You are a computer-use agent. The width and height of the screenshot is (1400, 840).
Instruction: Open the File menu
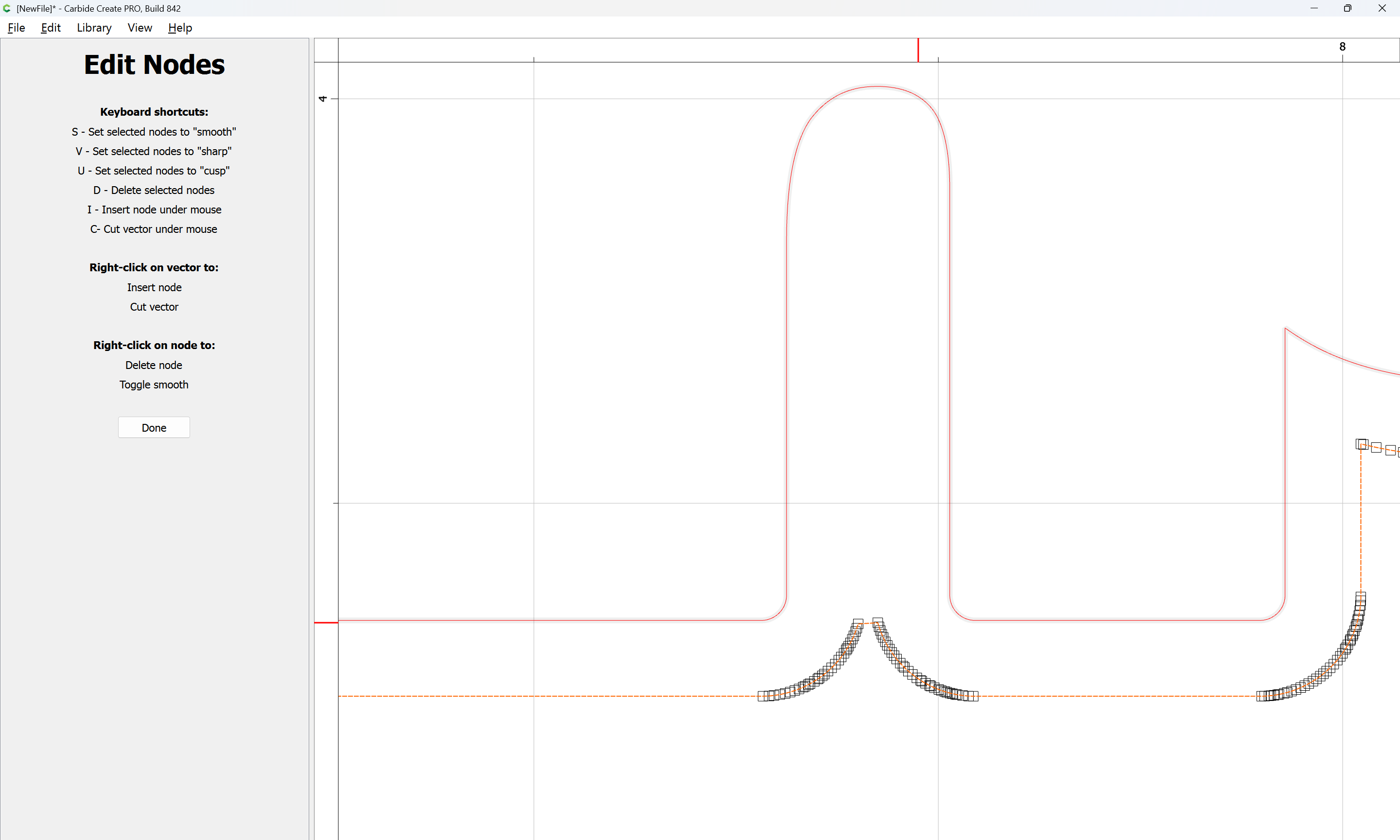point(16,28)
